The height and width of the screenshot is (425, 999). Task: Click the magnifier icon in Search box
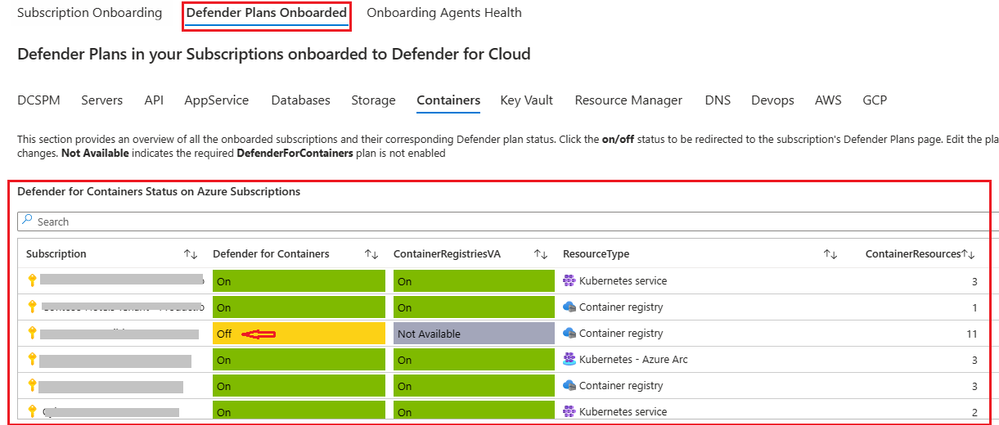(x=27, y=221)
